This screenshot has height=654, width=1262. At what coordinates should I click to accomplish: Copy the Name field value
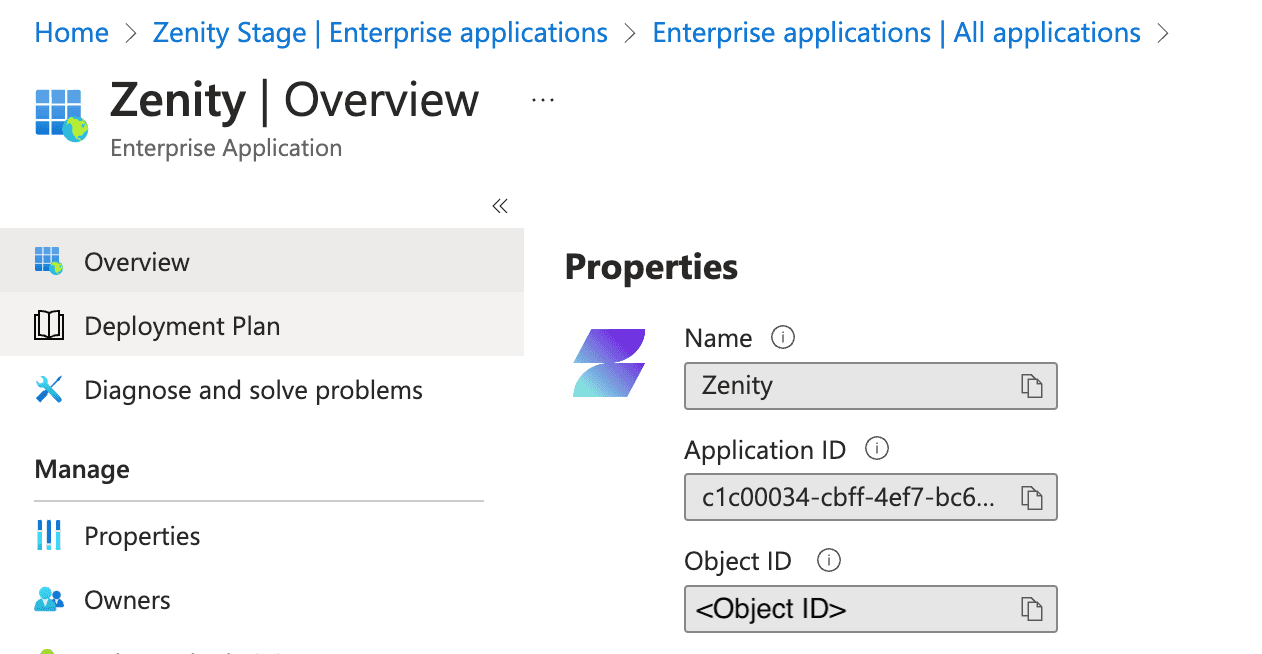click(x=1032, y=386)
